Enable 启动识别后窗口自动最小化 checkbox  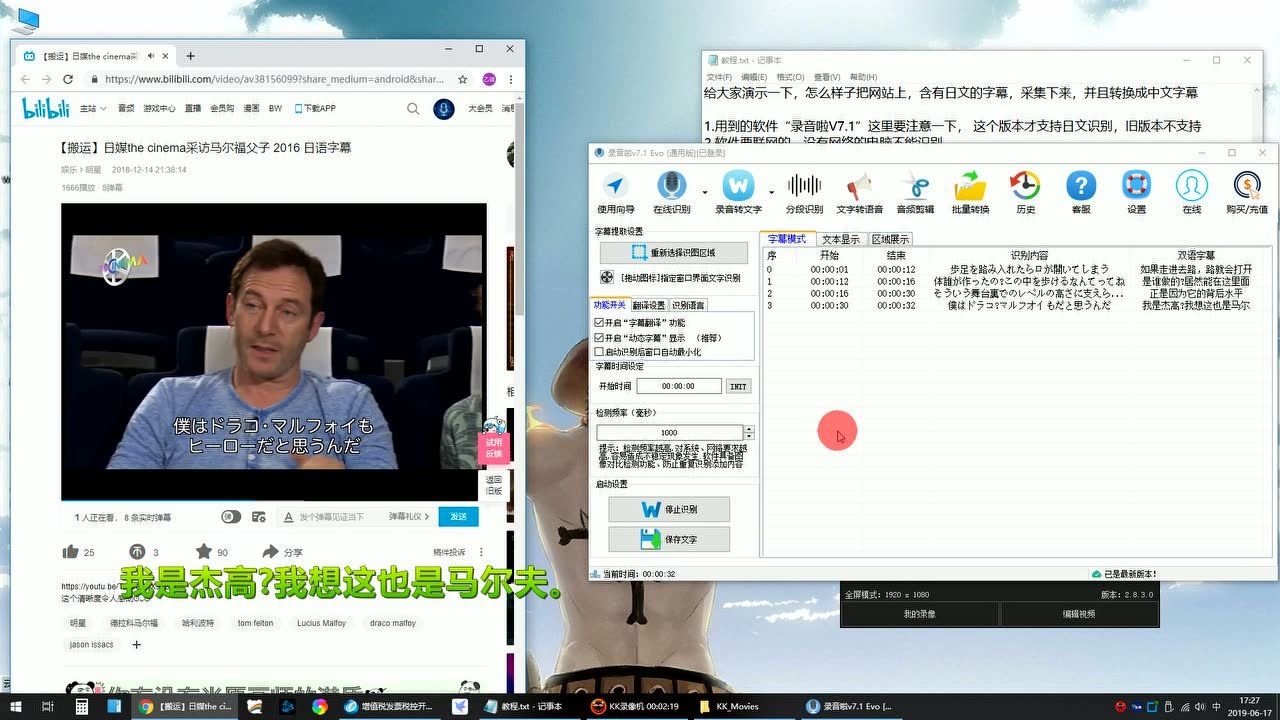click(x=599, y=352)
